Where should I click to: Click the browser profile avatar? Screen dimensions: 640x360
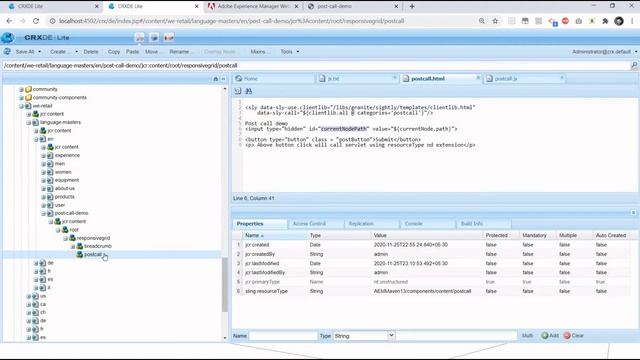coord(619,21)
